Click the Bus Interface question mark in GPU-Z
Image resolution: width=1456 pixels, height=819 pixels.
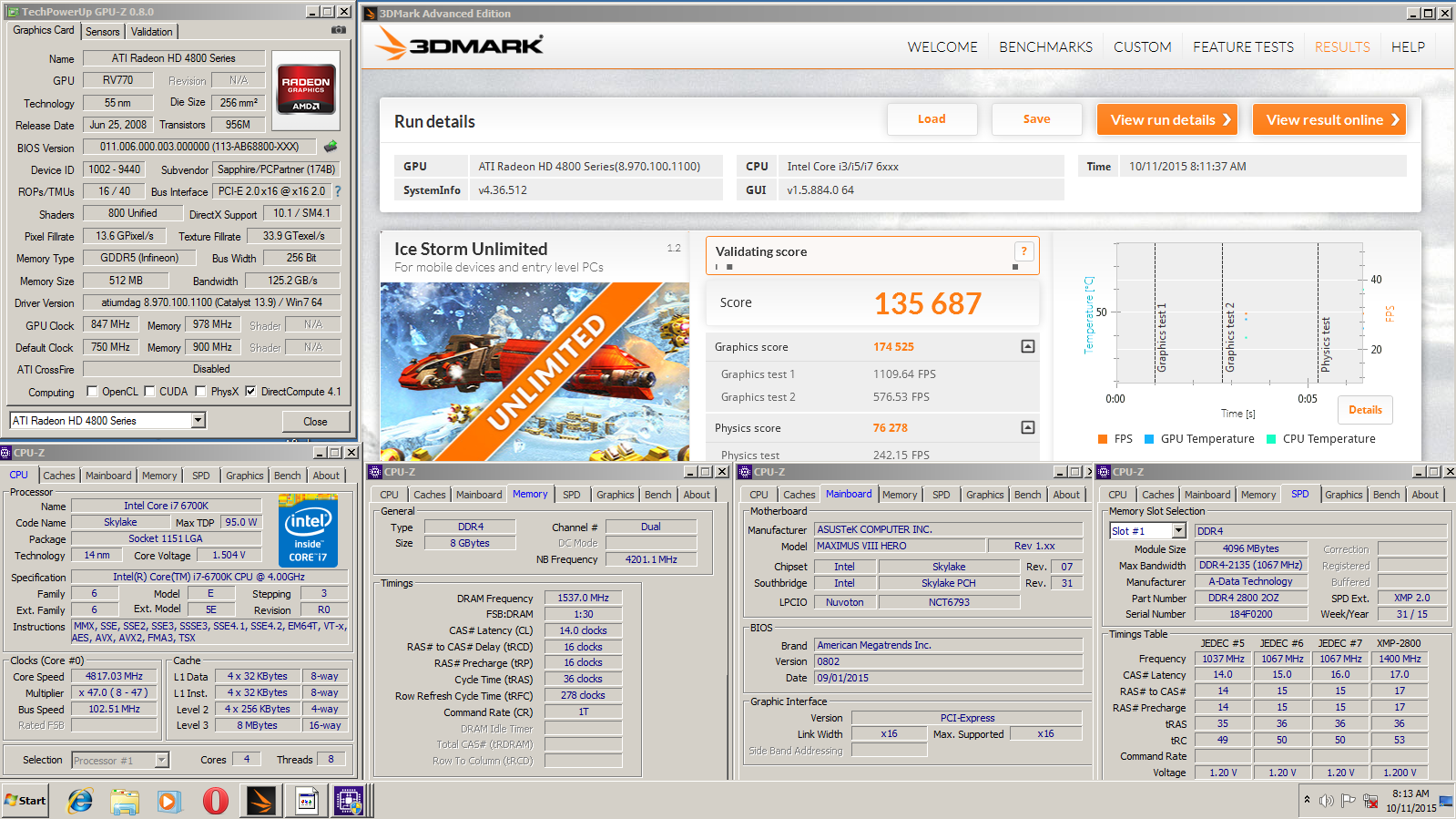pos(338,191)
